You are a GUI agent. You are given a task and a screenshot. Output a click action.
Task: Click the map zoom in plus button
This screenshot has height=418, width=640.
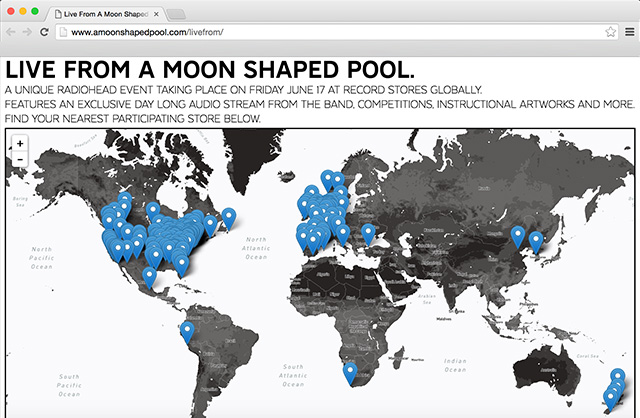click(x=20, y=143)
